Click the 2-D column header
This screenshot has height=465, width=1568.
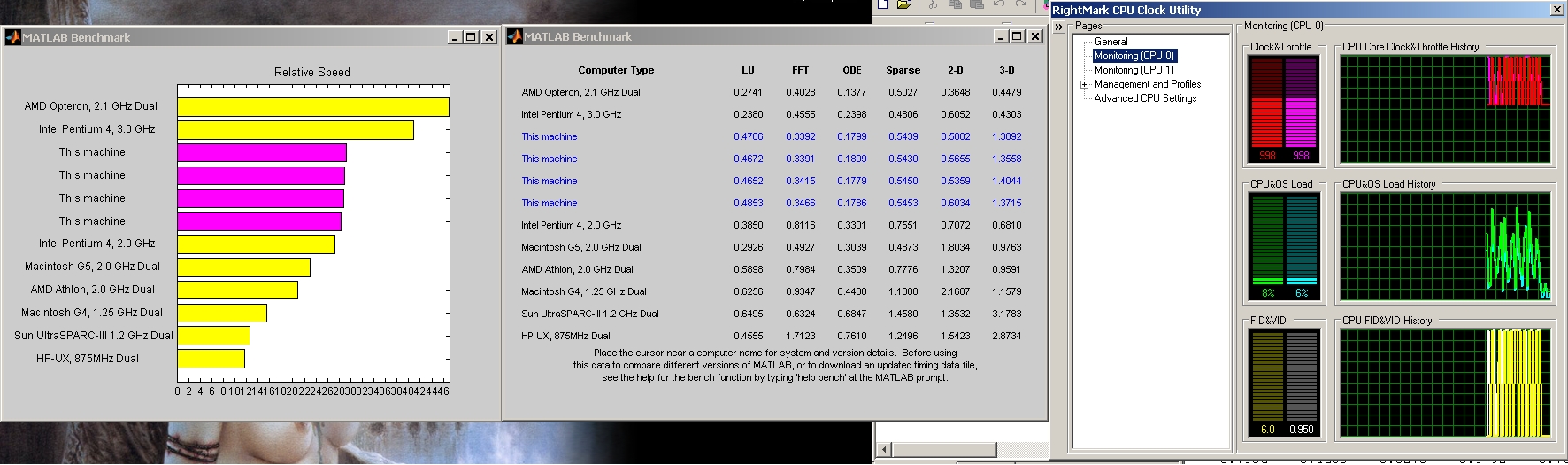click(x=956, y=70)
